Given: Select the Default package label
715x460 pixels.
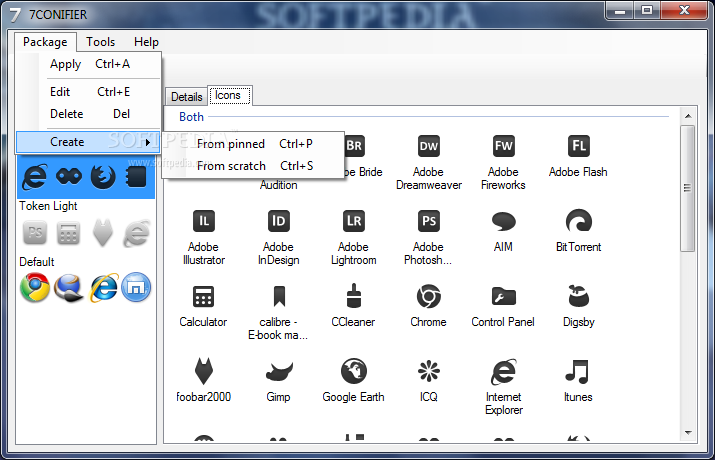Looking at the screenshot, I should click(x=36, y=262).
